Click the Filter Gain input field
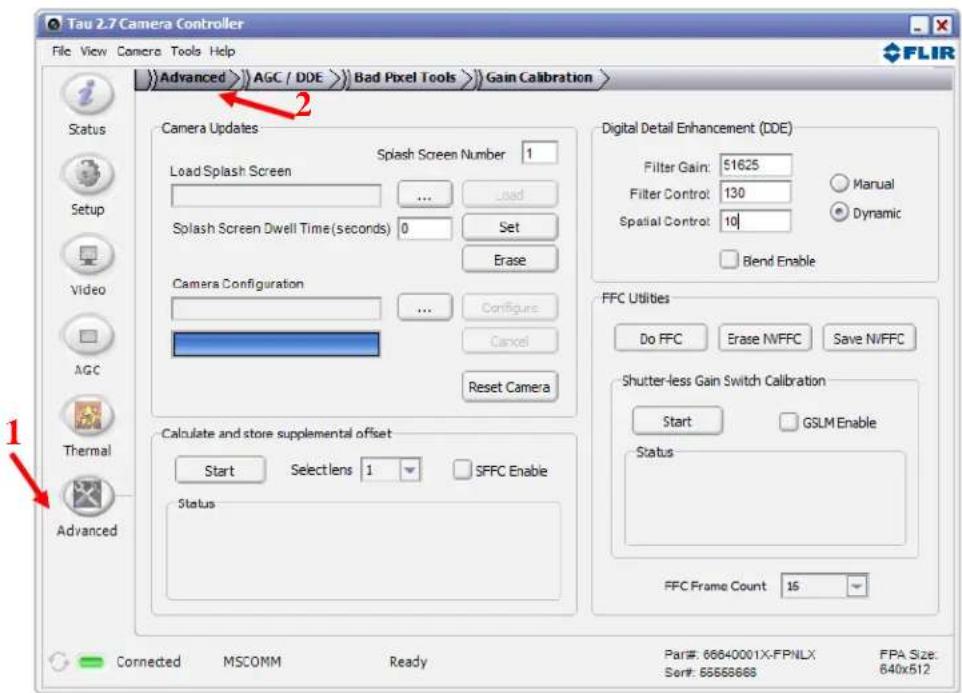This screenshot has width=962, height=693. pos(755,165)
